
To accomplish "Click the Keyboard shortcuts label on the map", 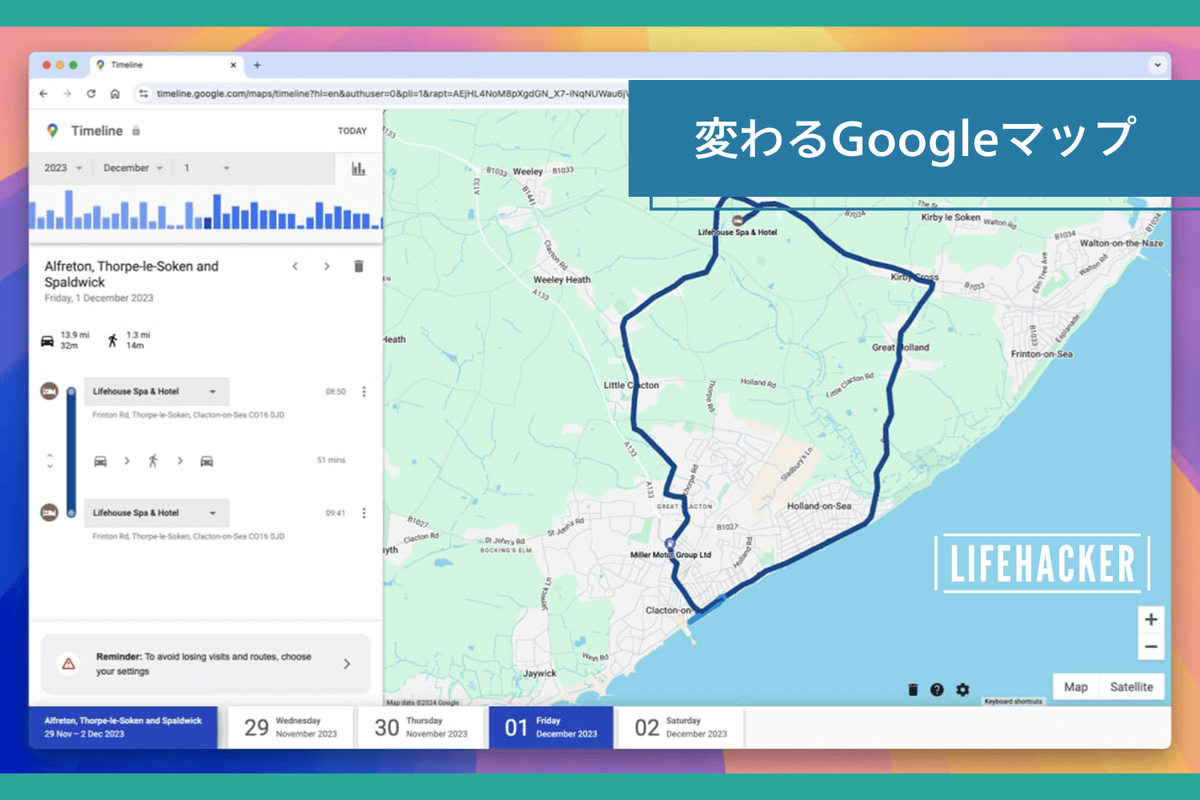I will [x=1016, y=699].
